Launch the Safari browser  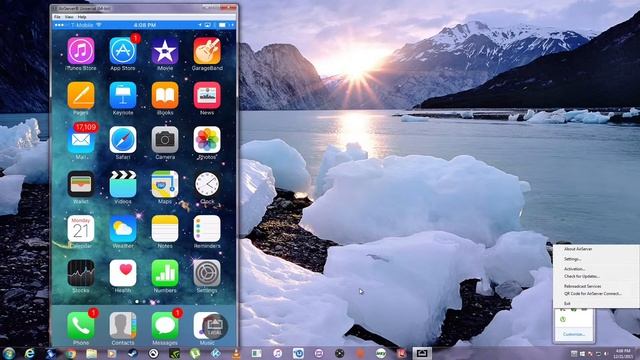click(123, 140)
